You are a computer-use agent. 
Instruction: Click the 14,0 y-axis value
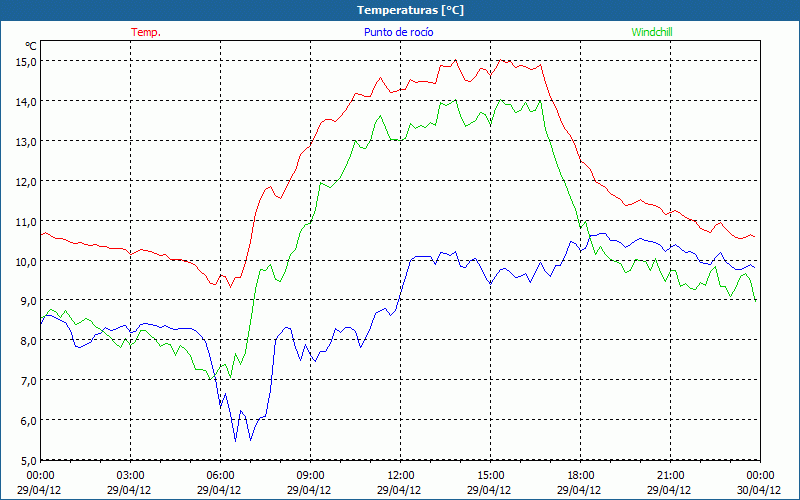click(26, 102)
